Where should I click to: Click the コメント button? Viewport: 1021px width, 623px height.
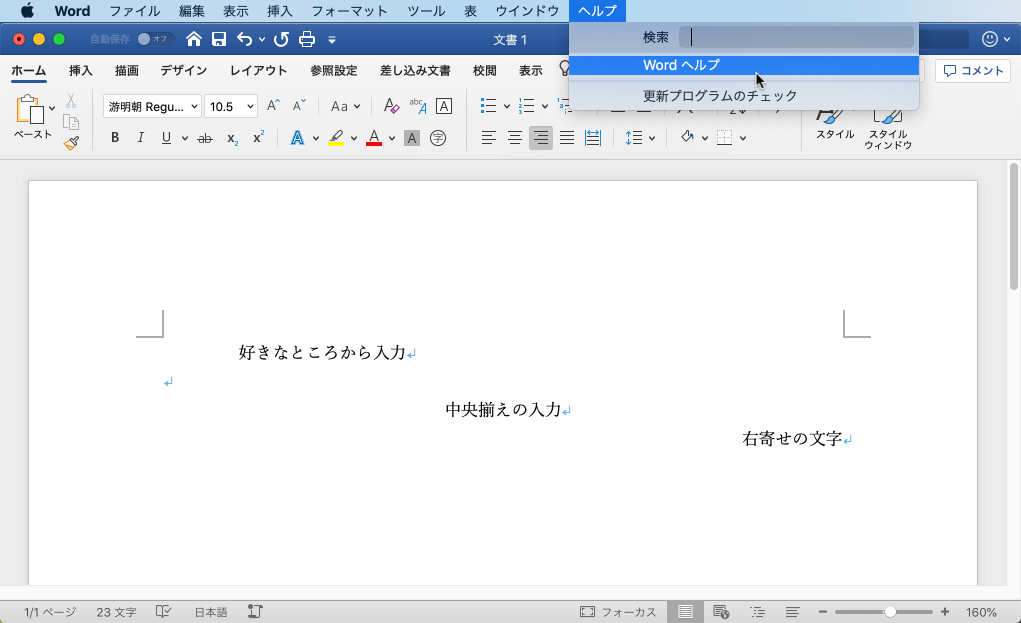973,71
